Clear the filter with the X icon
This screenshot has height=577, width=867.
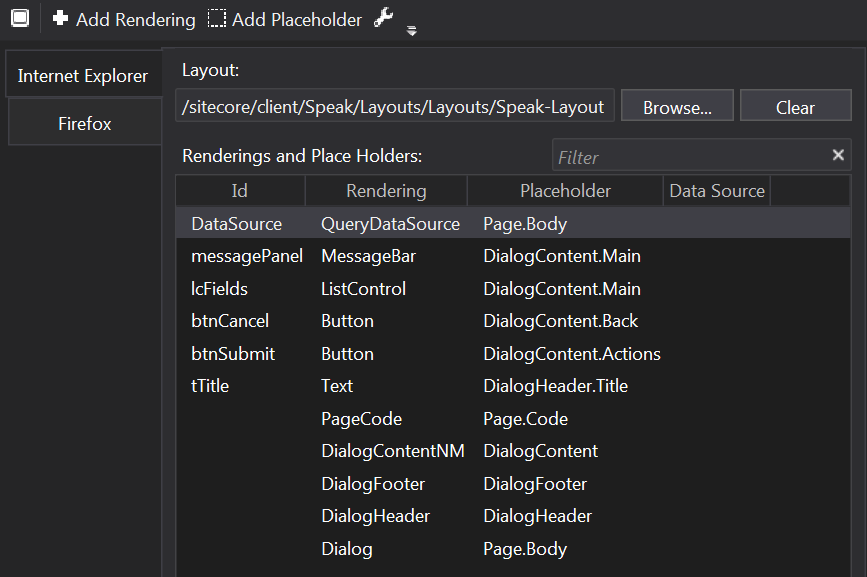click(838, 155)
